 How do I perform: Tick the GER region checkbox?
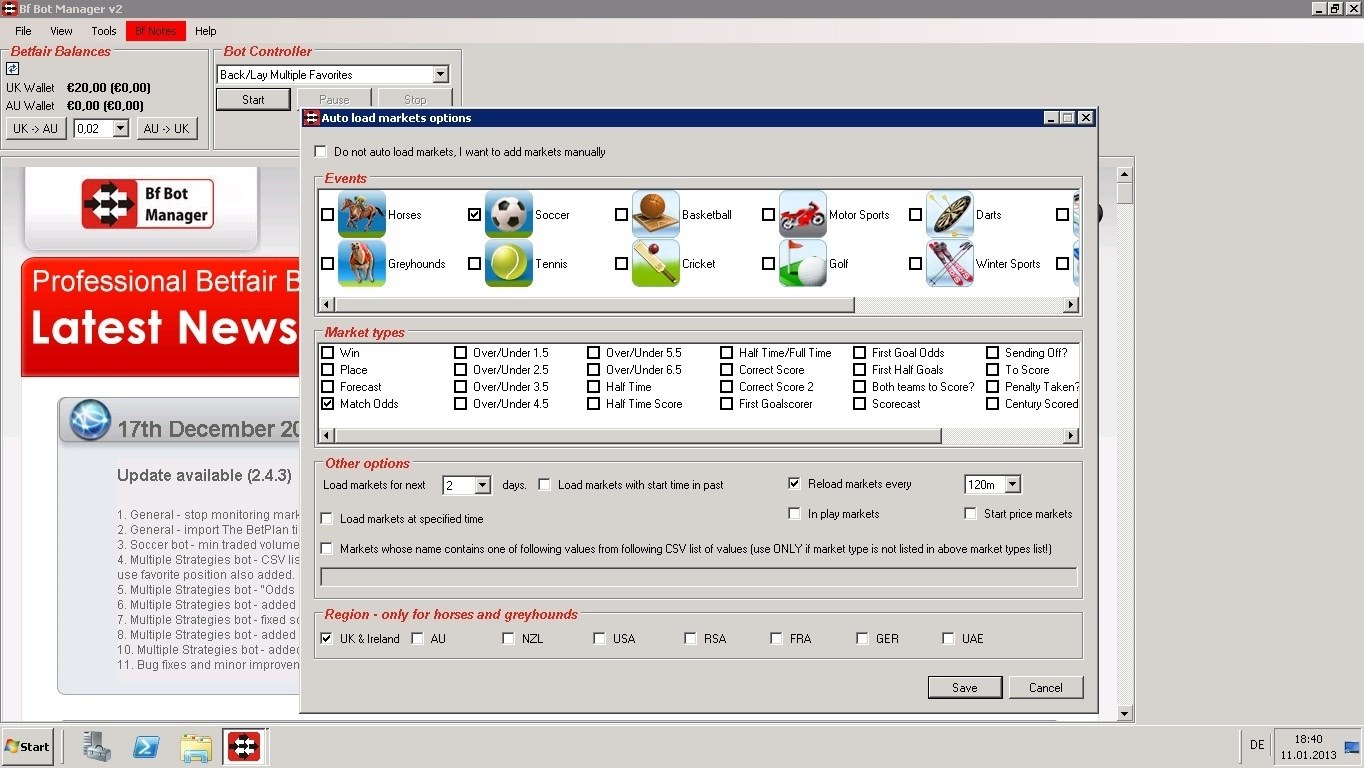(863, 639)
